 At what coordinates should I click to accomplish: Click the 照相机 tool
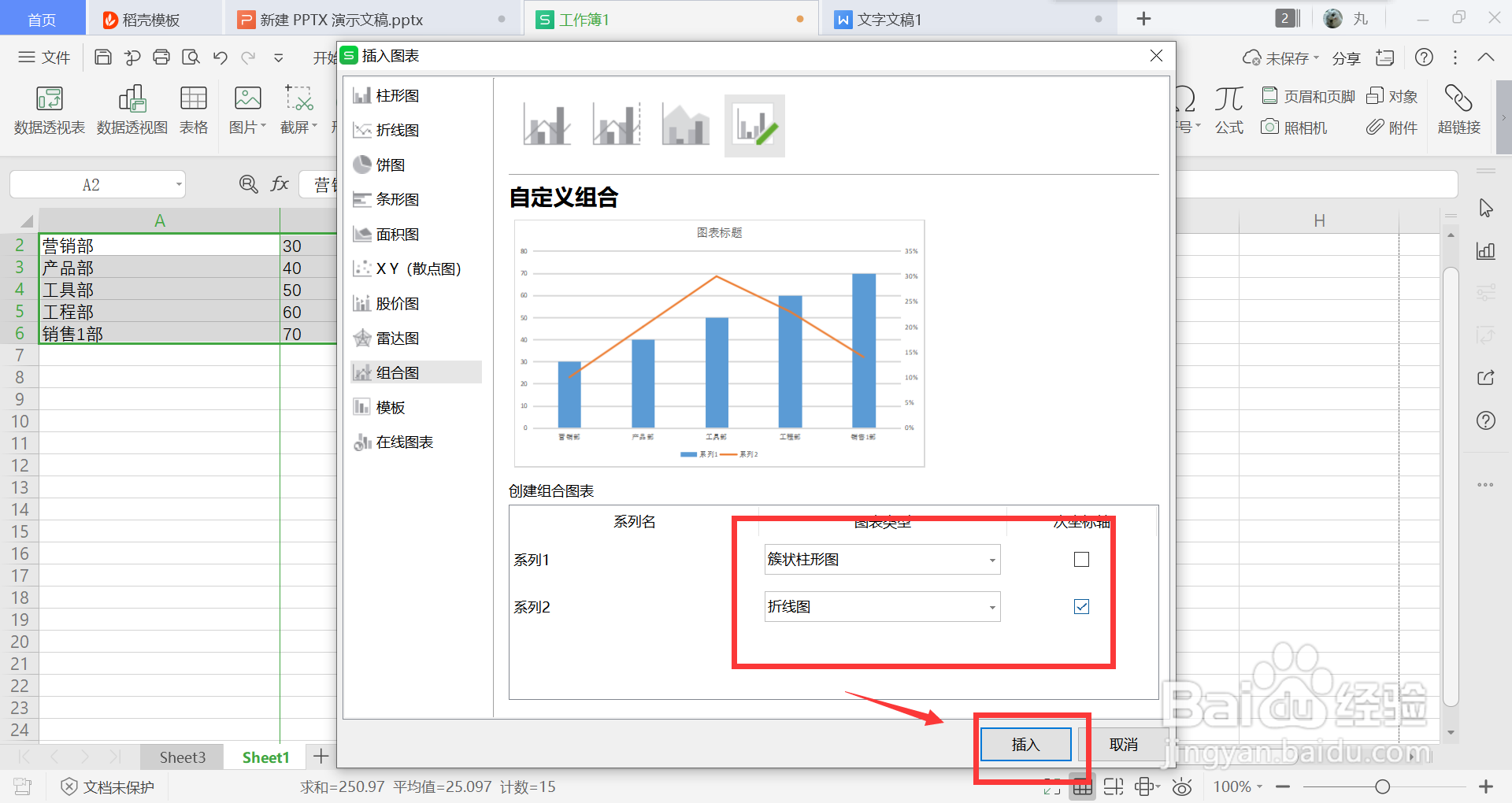[1294, 128]
